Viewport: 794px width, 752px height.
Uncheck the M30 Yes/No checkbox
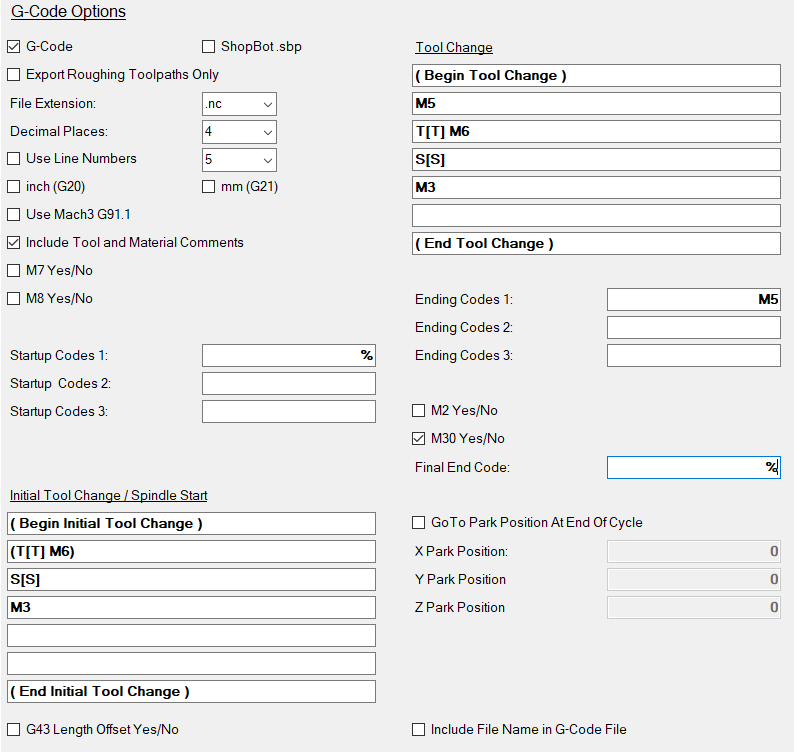(419, 438)
